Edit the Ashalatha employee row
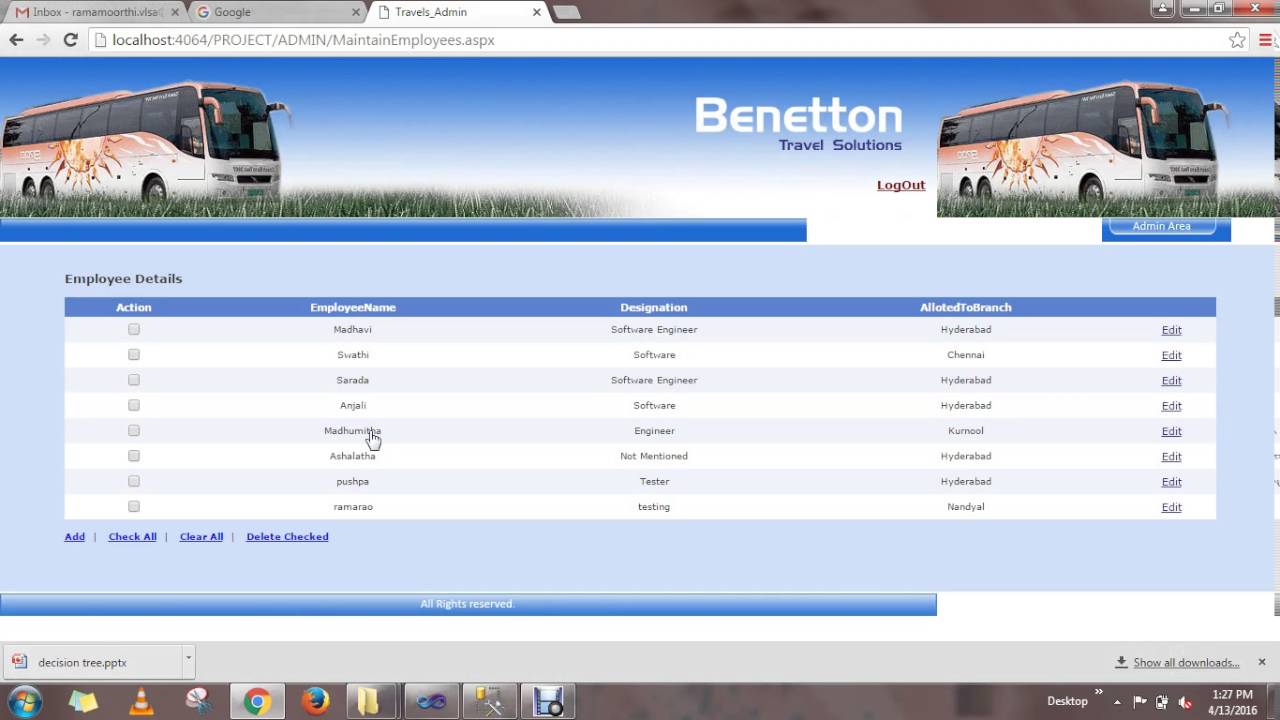Screen dimensions: 1280x720 (x=1171, y=457)
